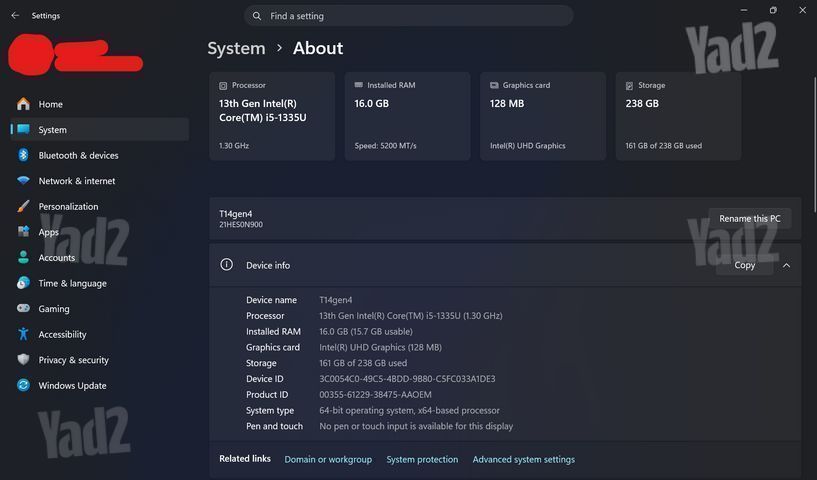The width and height of the screenshot is (817, 480).
Task: Click Intel(R) UHD Graphics (128 MB) value
Action: [x=380, y=347]
